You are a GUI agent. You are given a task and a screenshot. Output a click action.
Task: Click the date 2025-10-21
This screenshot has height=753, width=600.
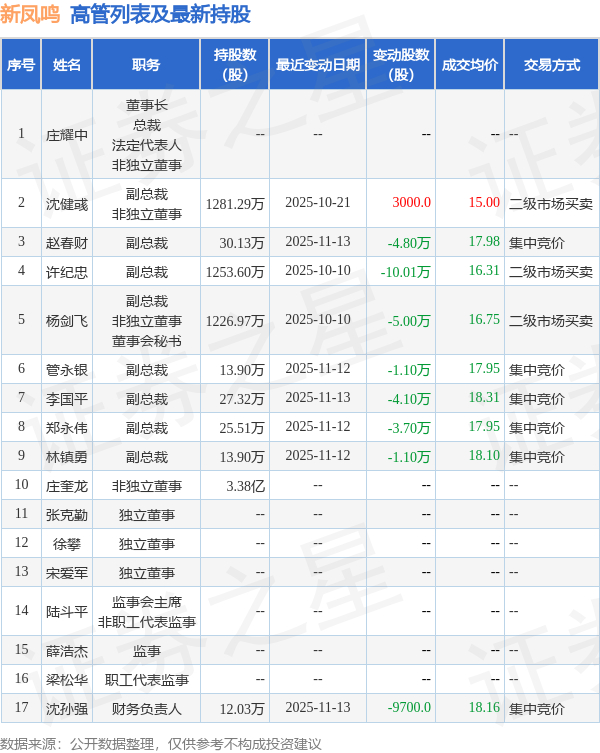[x=318, y=203]
